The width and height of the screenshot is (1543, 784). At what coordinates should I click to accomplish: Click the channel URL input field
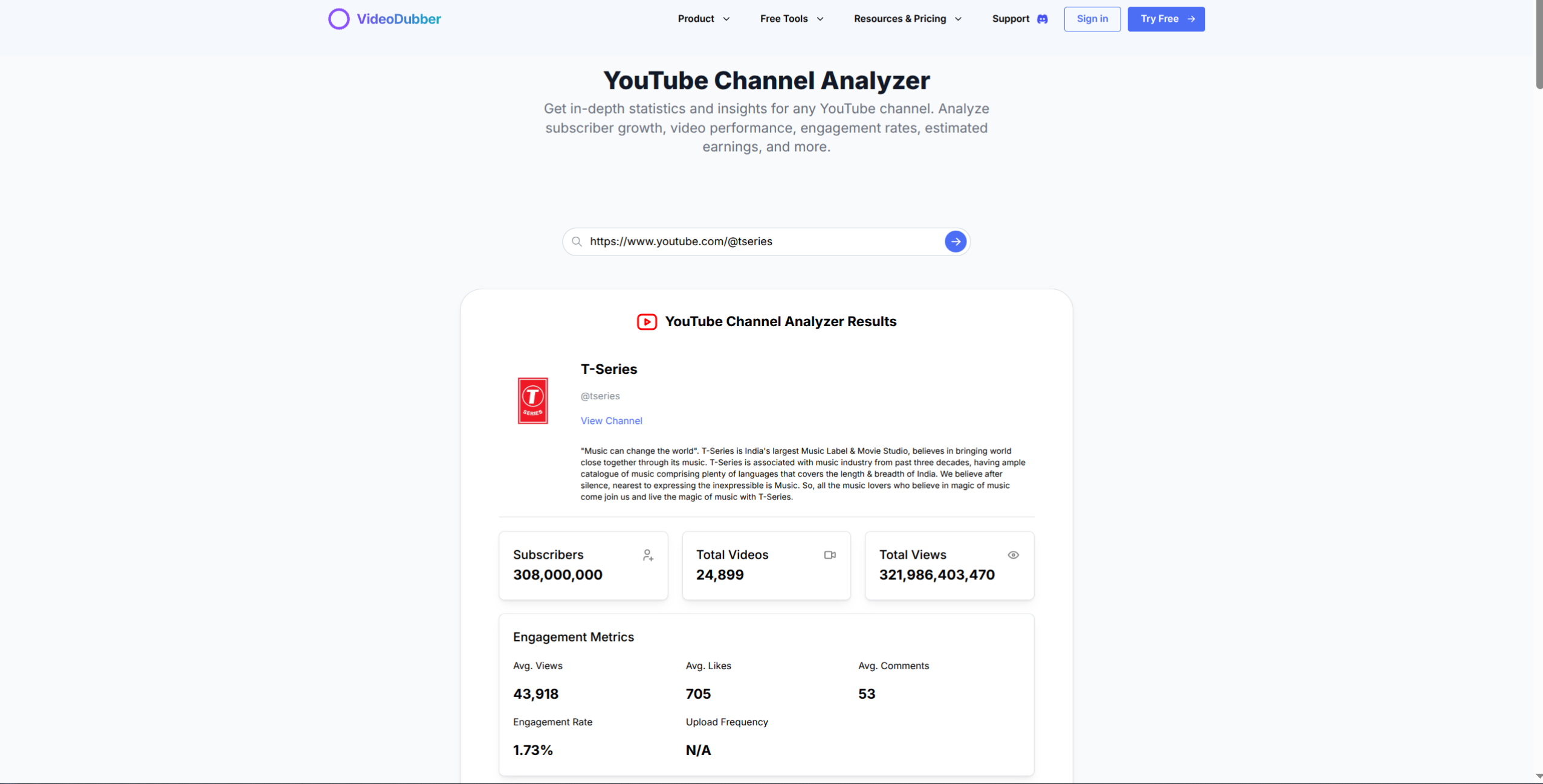point(762,242)
